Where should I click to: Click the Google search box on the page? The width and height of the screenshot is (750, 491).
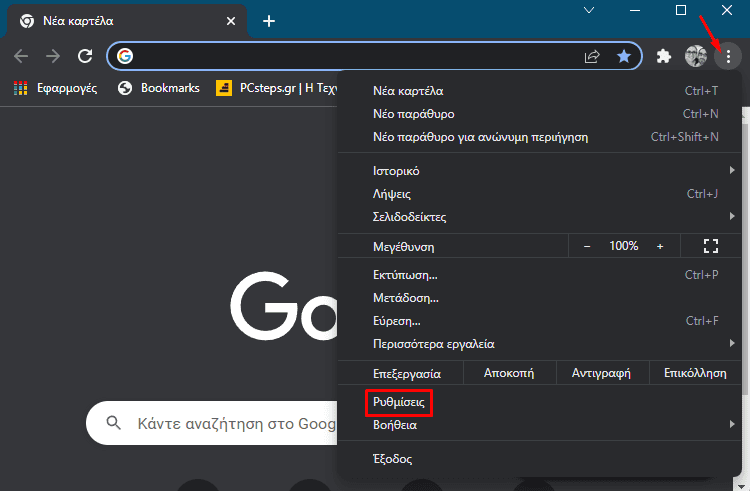pyautogui.click(x=211, y=423)
